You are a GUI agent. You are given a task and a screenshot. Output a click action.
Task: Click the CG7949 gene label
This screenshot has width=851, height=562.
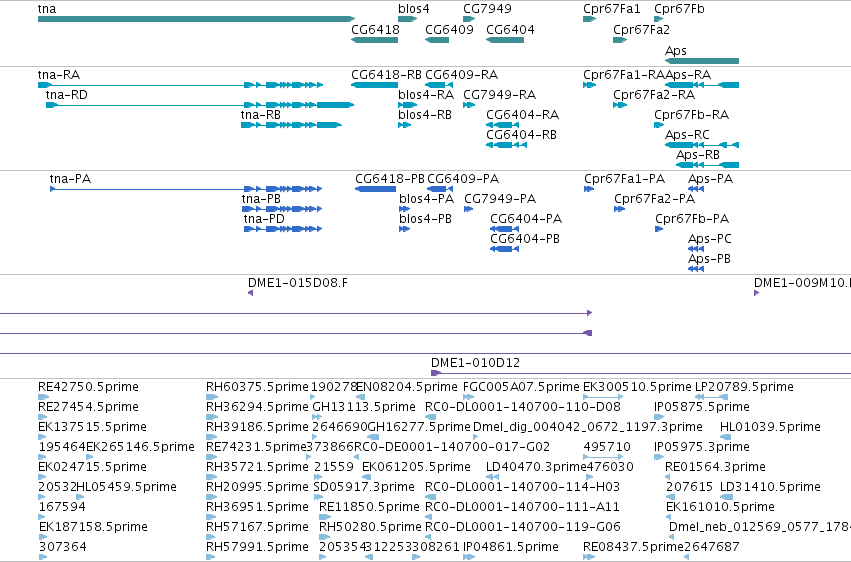coord(487,9)
